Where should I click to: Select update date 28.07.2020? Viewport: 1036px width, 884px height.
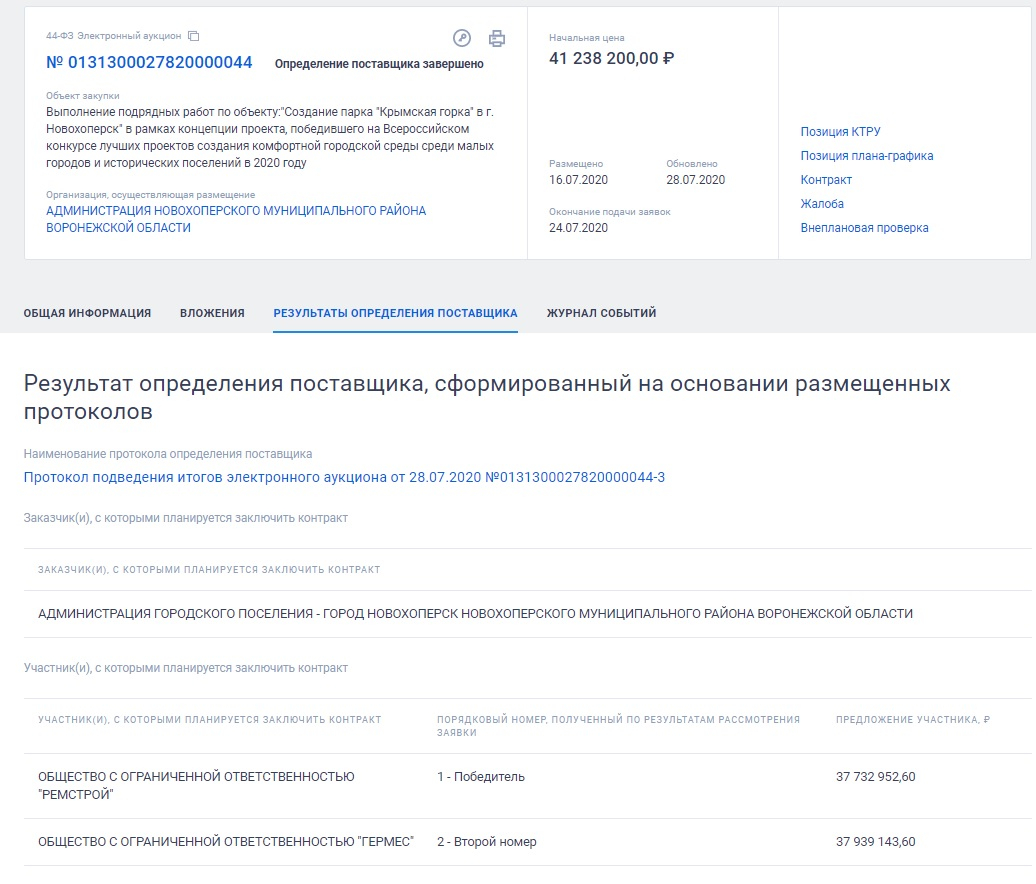click(695, 180)
